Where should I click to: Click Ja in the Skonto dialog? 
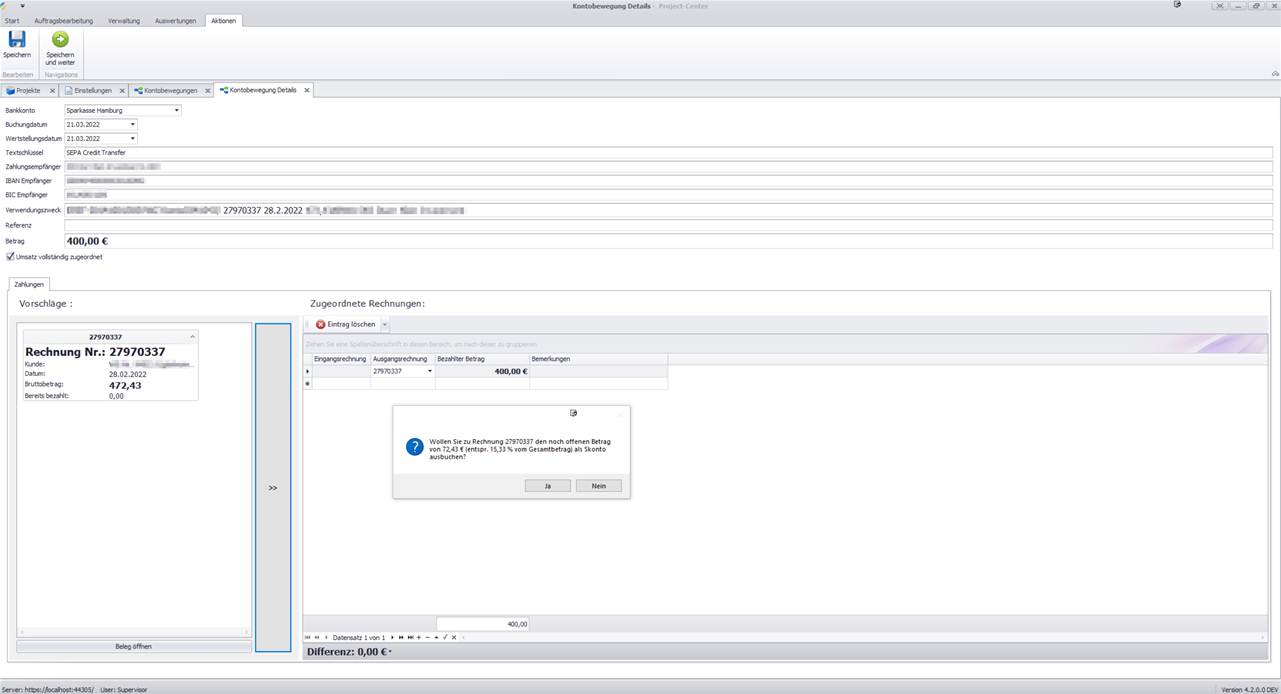tap(548, 486)
